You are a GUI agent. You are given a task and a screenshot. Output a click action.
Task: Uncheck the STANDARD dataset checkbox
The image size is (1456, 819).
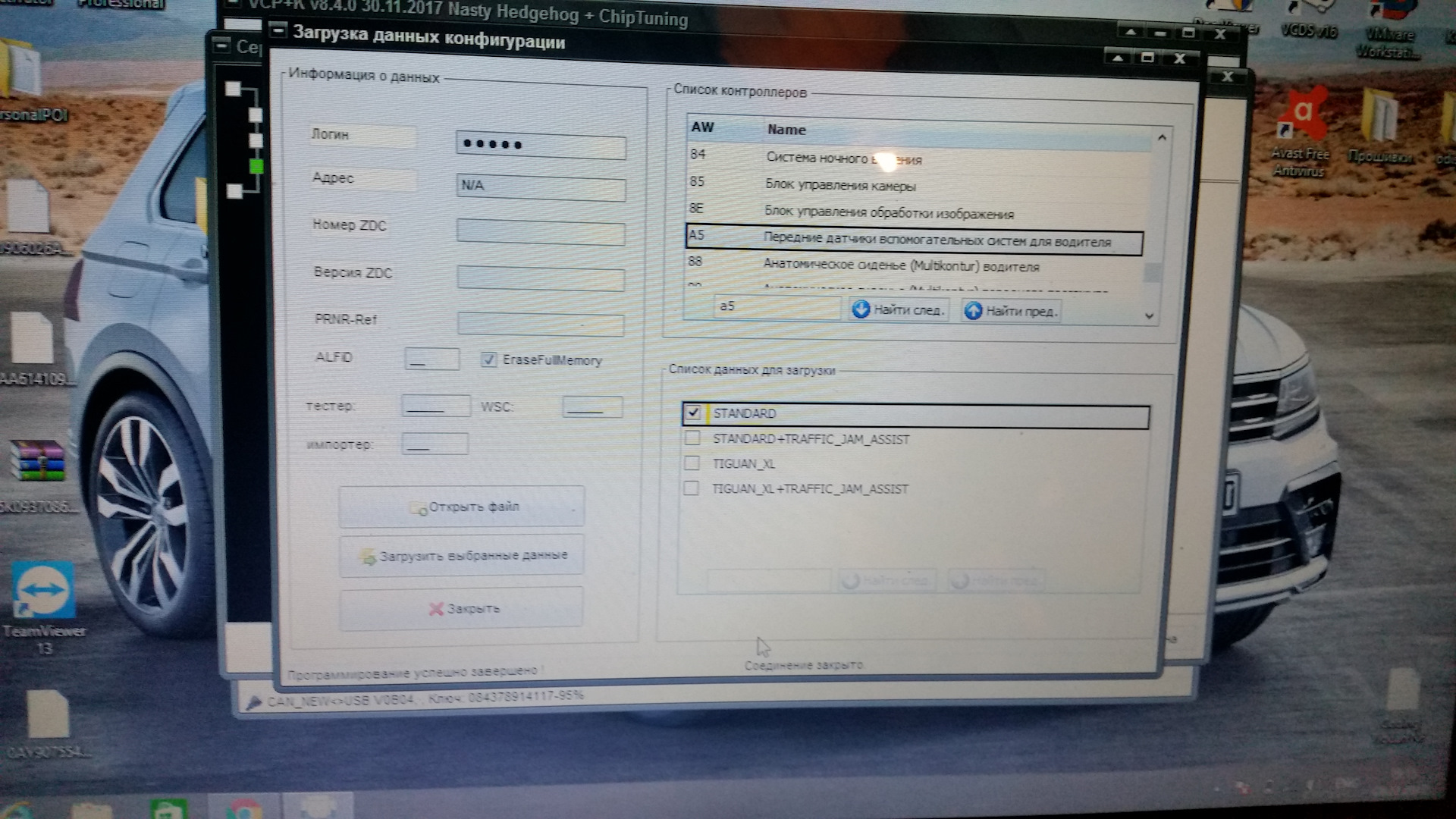[692, 413]
